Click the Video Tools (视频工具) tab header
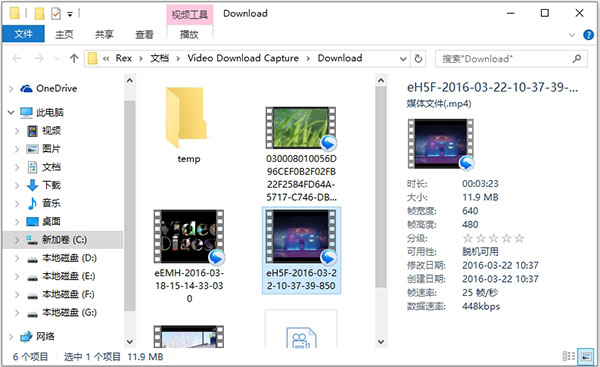Viewport: 600px width, 367px height. point(189,15)
